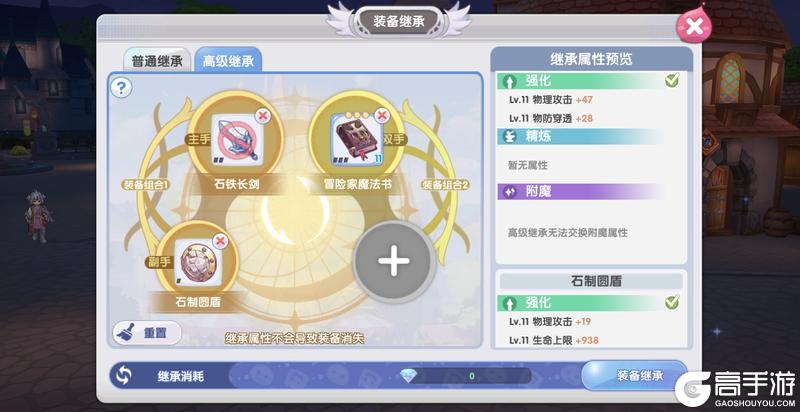Open the question mark help icon
Image resolution: width=800 pixels, height=412 pixels.
121,88
